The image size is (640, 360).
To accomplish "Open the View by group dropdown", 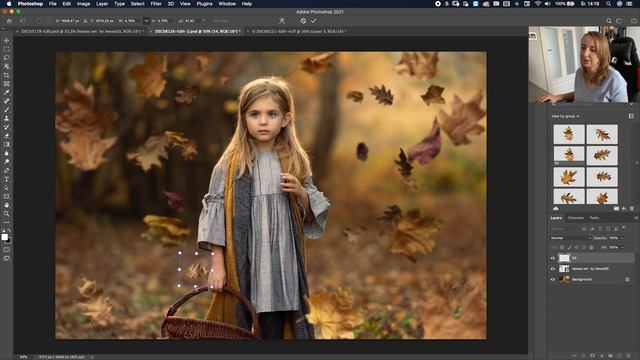I will (565, 116).
